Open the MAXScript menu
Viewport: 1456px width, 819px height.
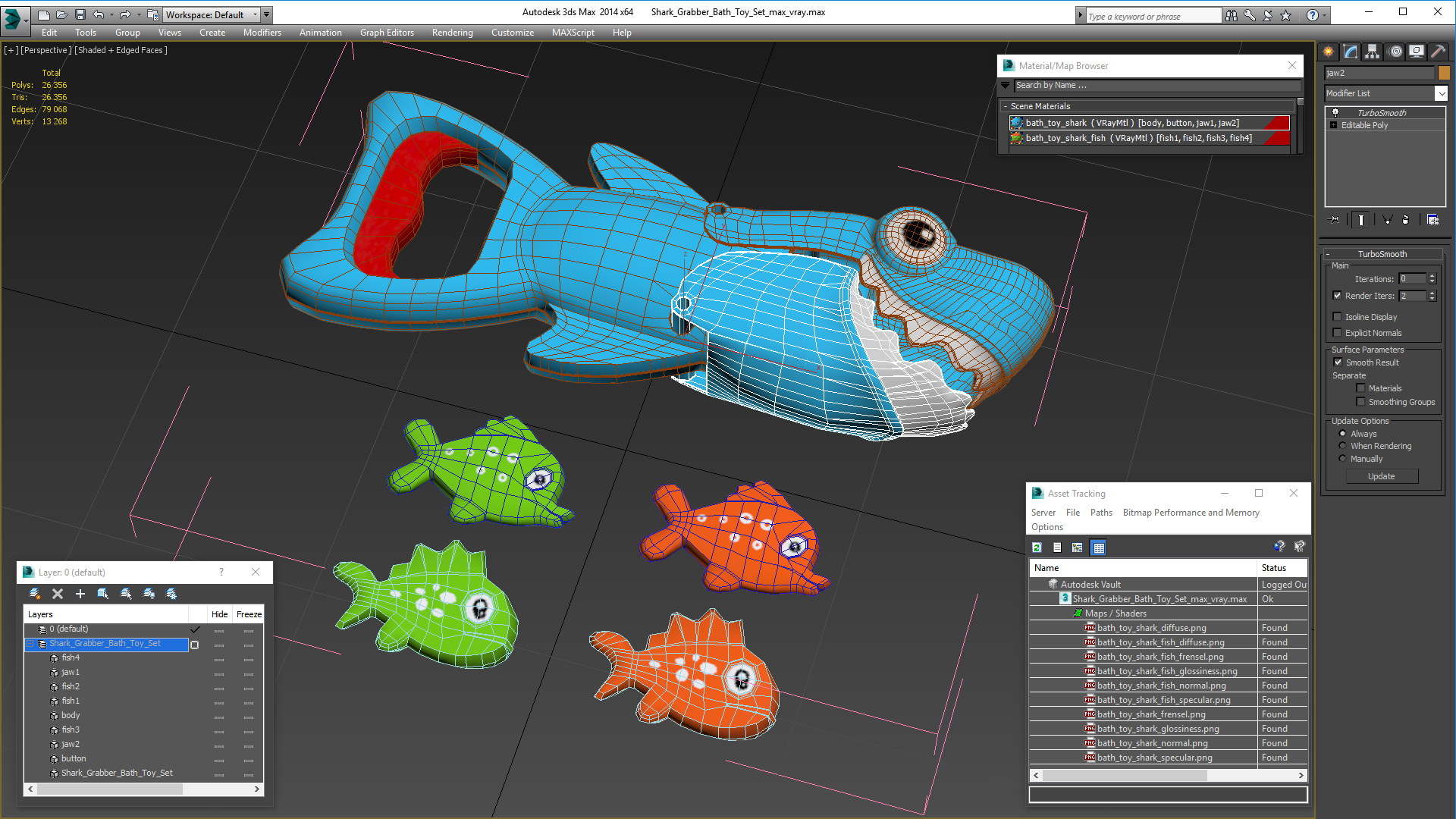click(573, 33)
